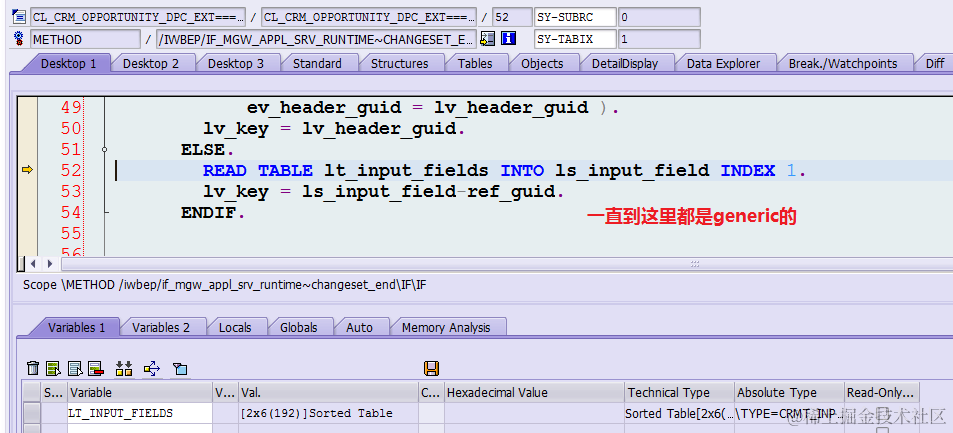The width and height of the screenshot is (953, 433).
Task: Click the two-arrows yellow boxes sort icon
Action: 124,368
